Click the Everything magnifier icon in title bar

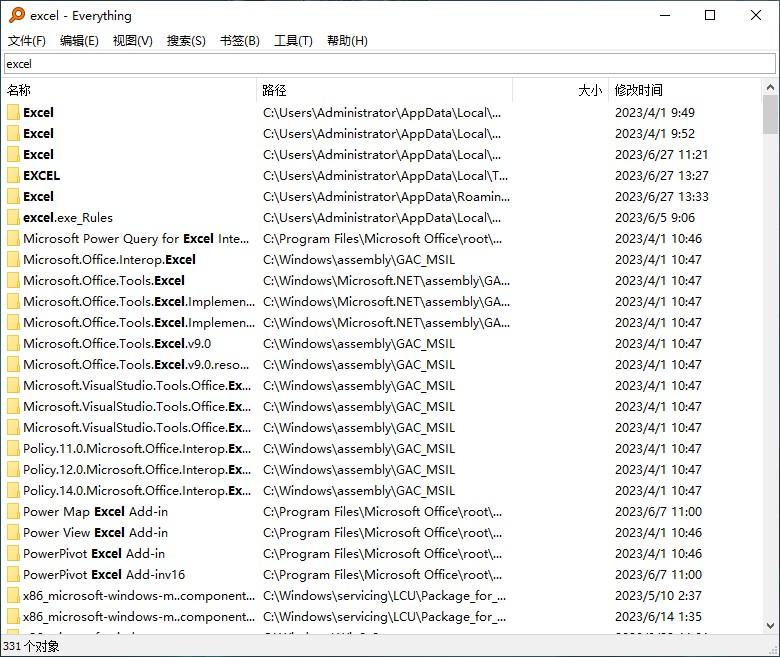tap(16, 15)
